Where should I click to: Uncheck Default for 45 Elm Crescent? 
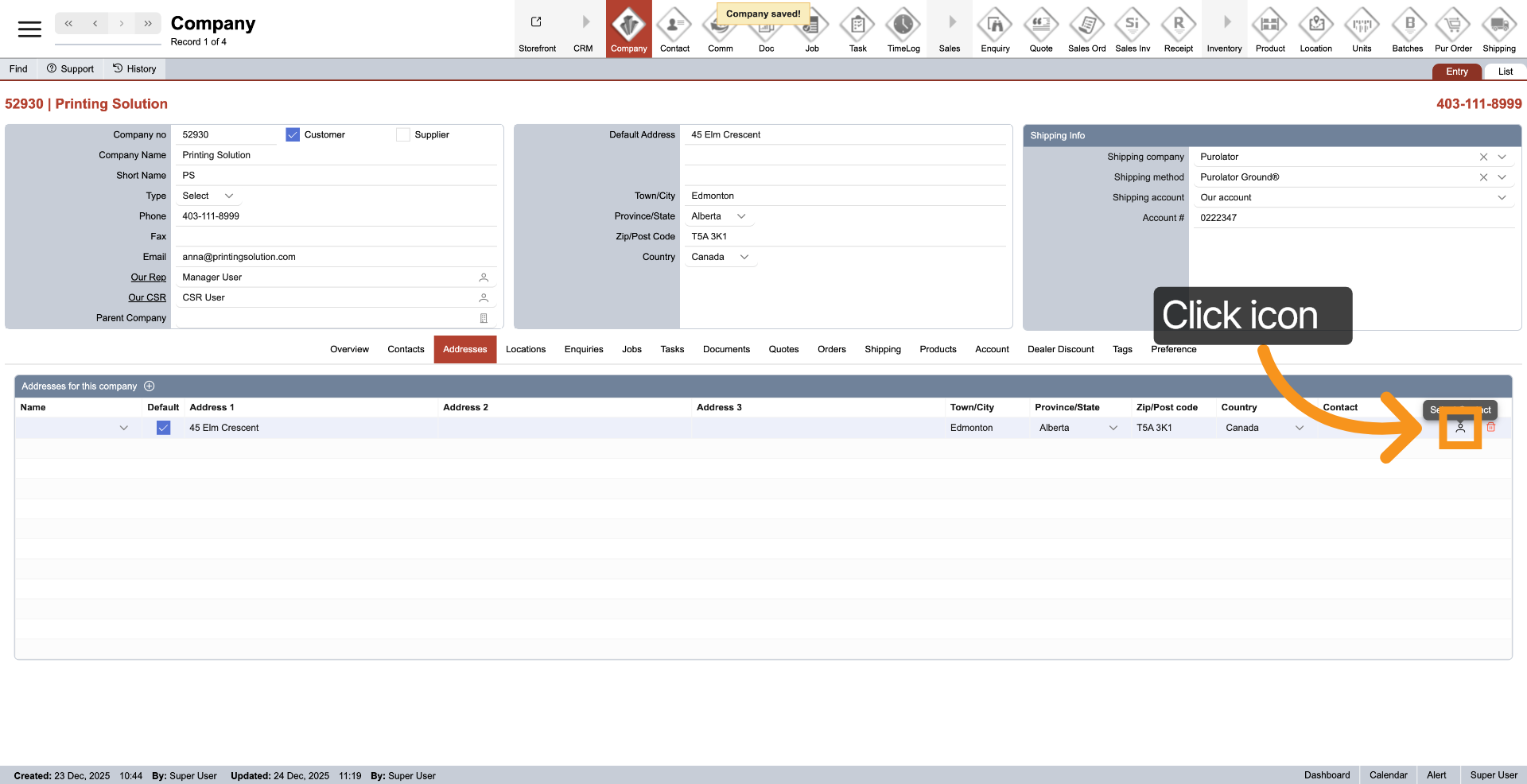pos(163,428)
